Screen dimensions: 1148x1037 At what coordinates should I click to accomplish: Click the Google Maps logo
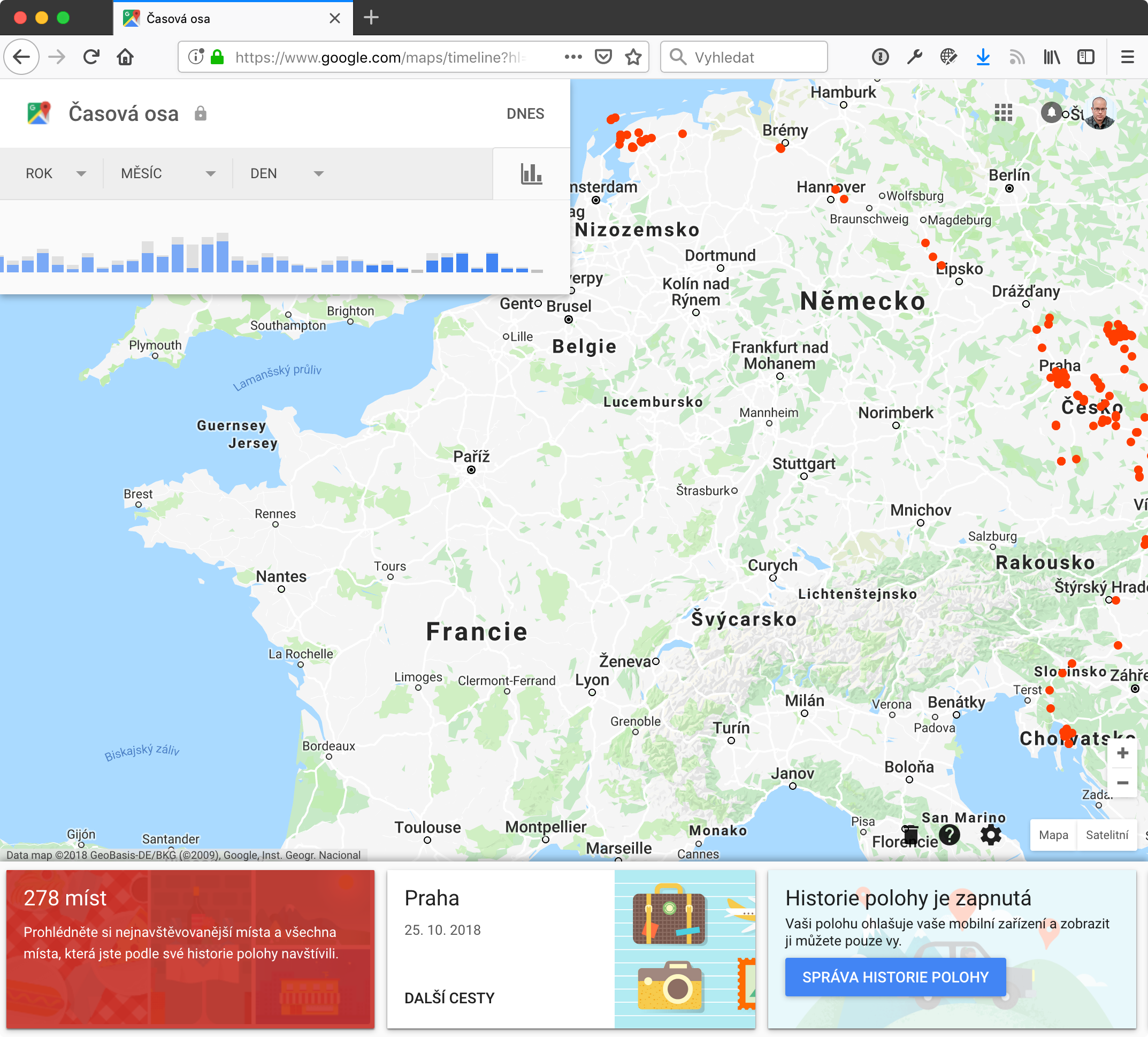(39, 113)
